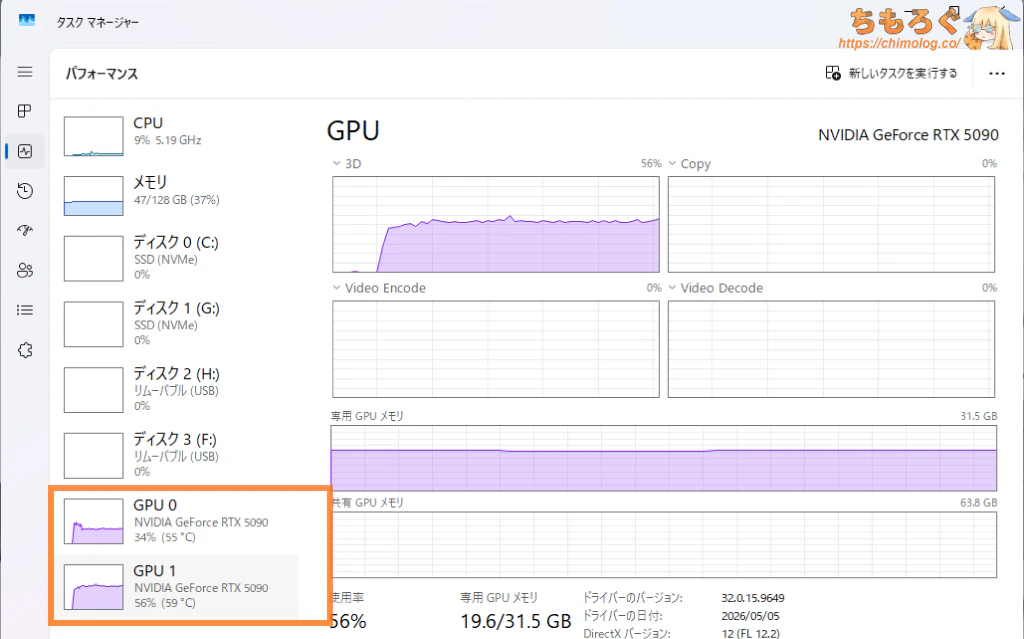Screen dimensions: 1024x639
Task: Click the CPU mini graph thumbnail
Action: pos(93,136)
